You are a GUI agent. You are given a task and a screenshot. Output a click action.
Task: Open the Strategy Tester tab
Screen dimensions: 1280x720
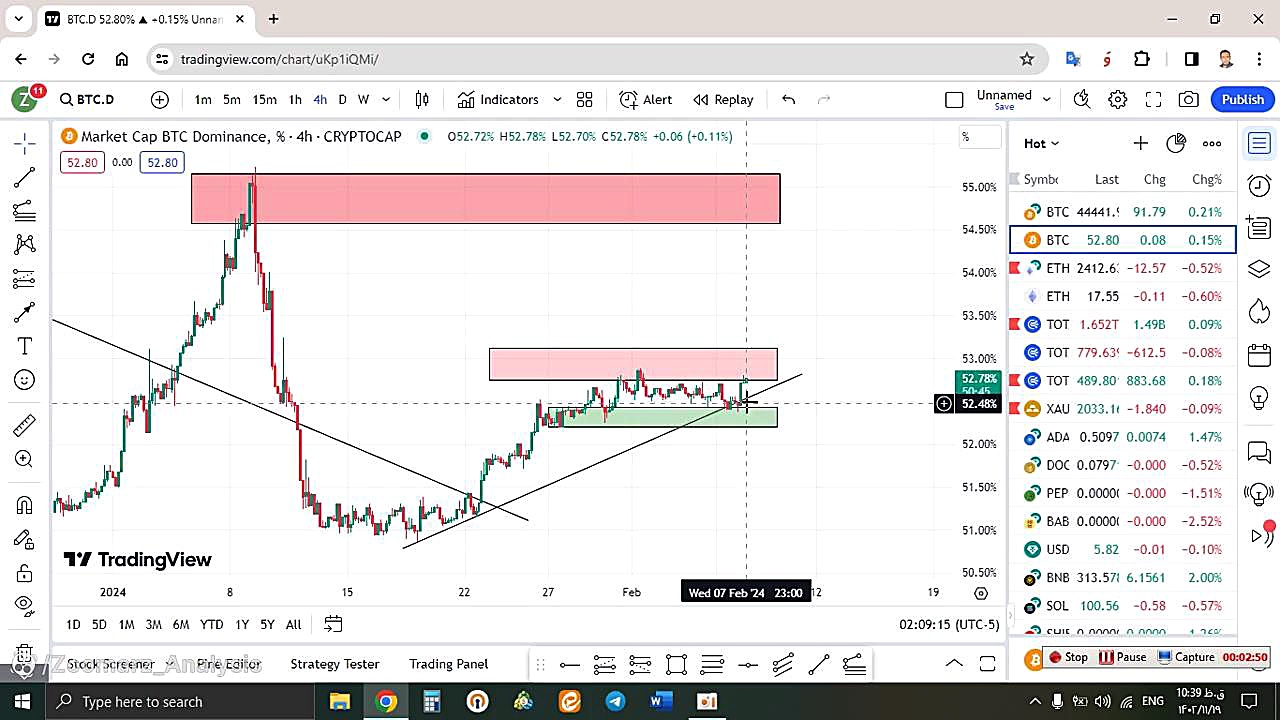click(335, 663)
